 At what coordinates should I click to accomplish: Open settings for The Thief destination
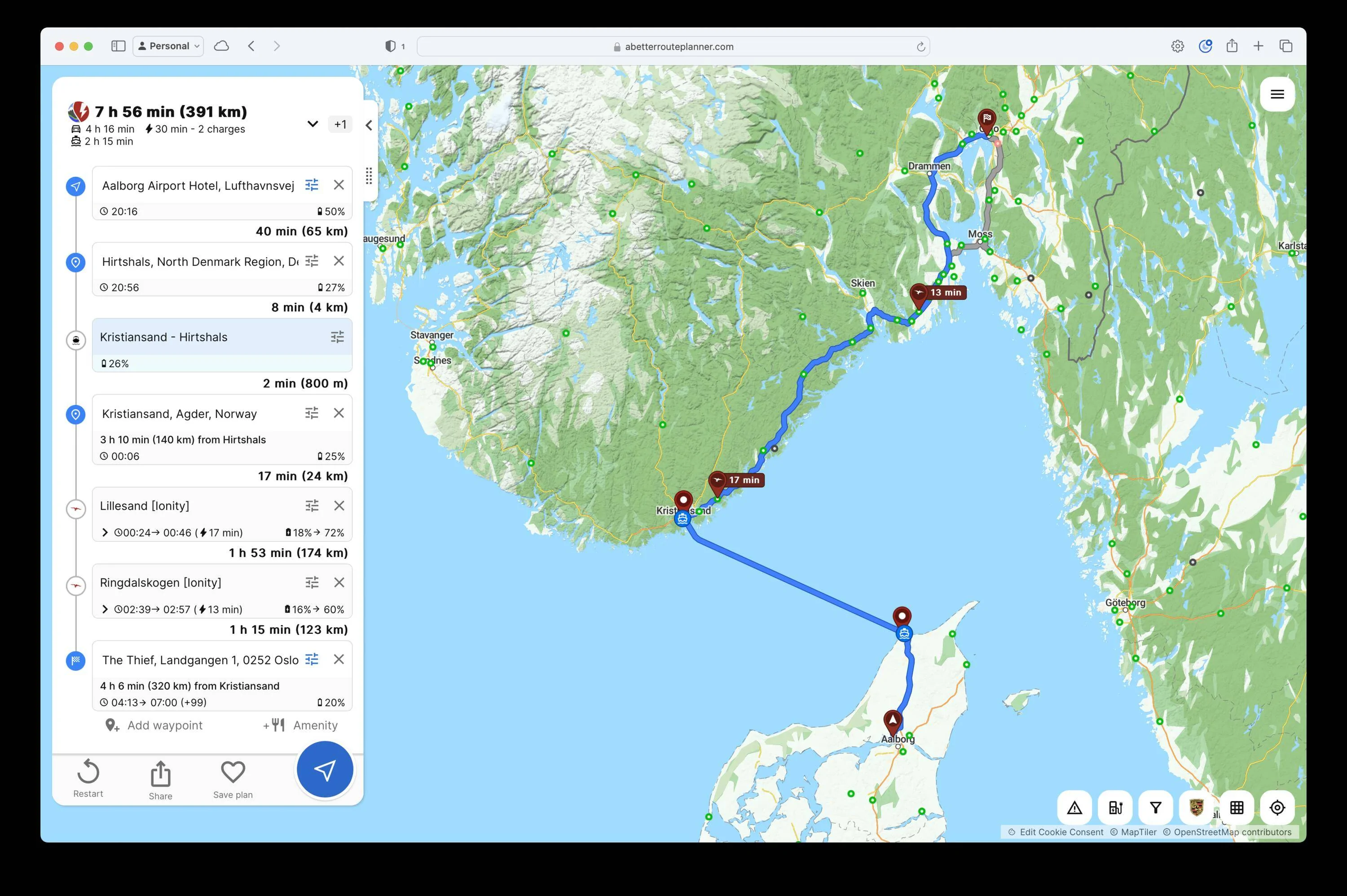click(312, 659)
